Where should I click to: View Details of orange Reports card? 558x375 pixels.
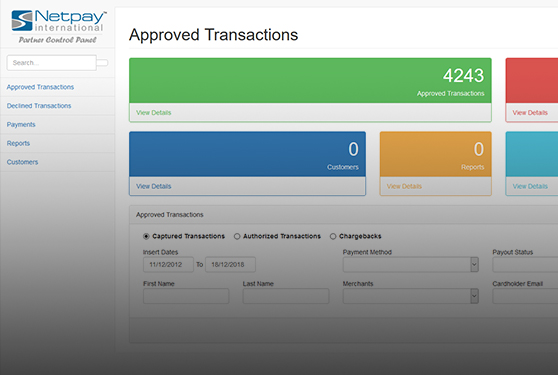click(x=404, y=186)
